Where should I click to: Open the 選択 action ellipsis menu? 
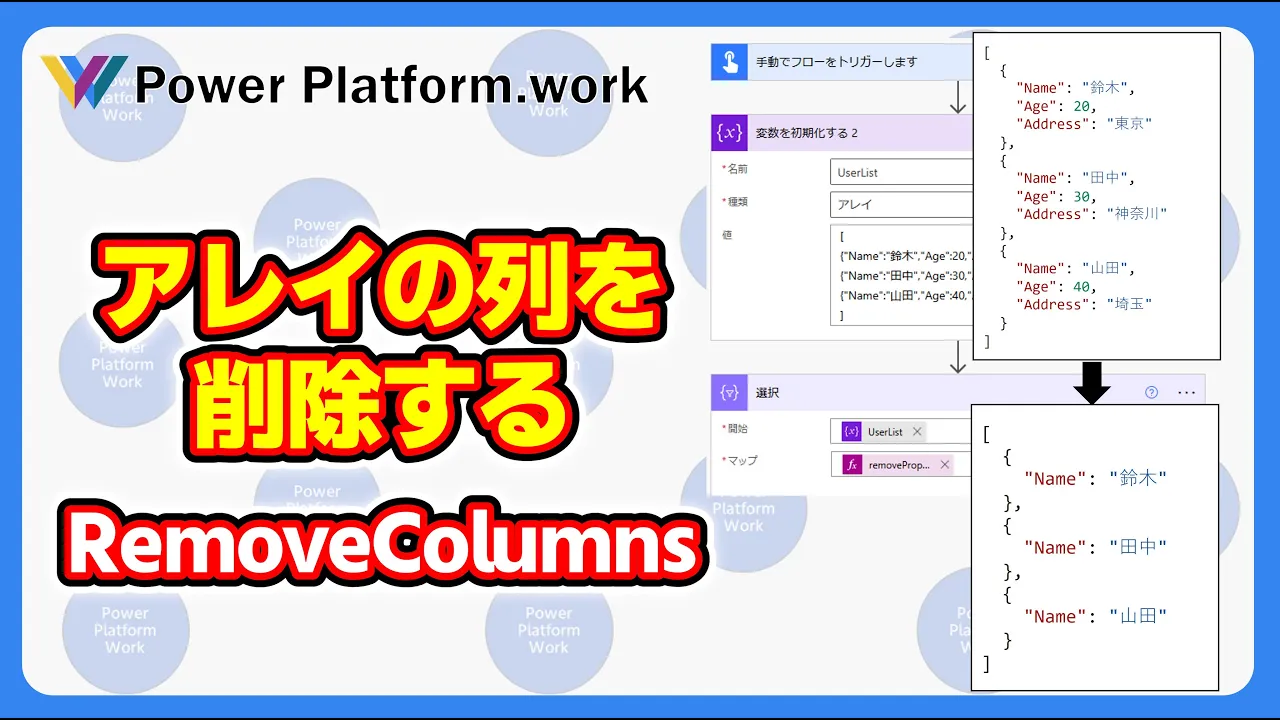pyautogui.click(x=1186, y=393)
